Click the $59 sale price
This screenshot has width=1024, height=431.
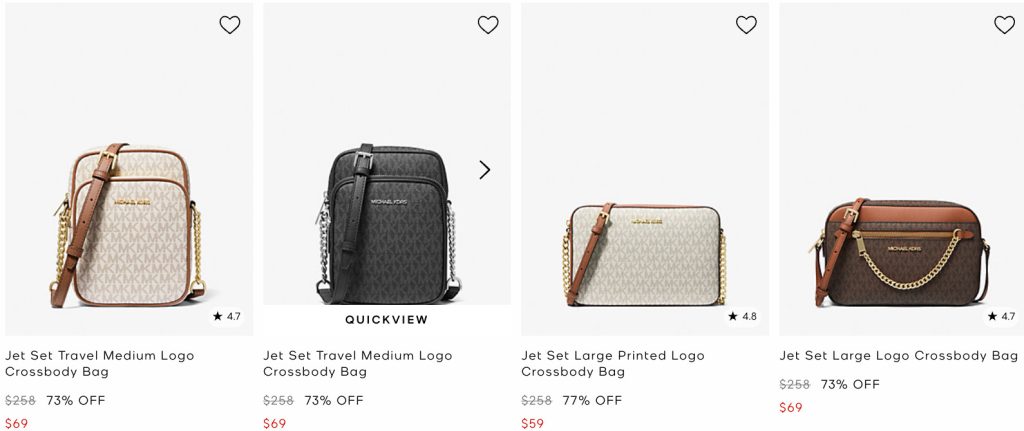click(532, 423)
